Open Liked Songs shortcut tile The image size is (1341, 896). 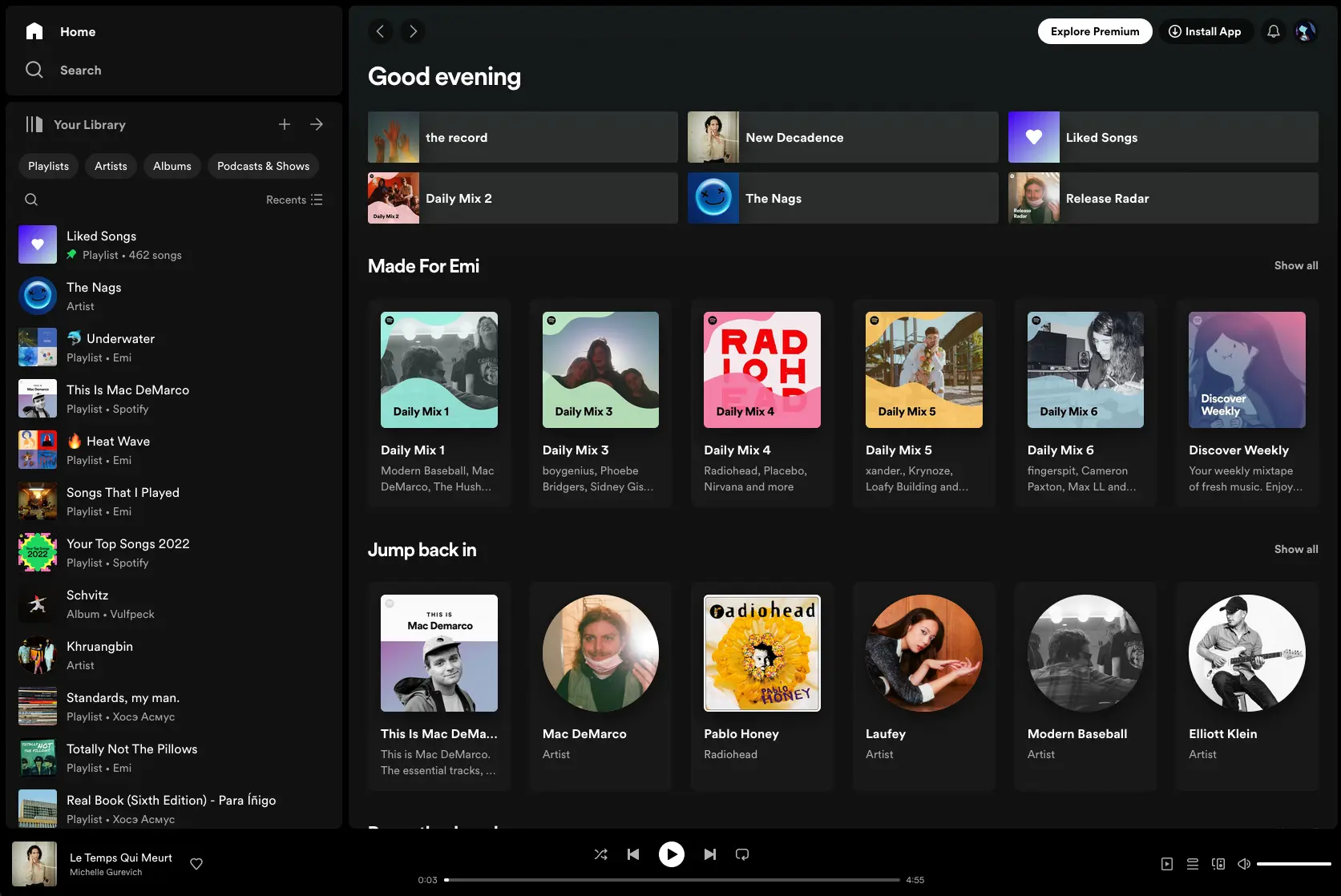pyautogui.click(x=1163, y=137)
